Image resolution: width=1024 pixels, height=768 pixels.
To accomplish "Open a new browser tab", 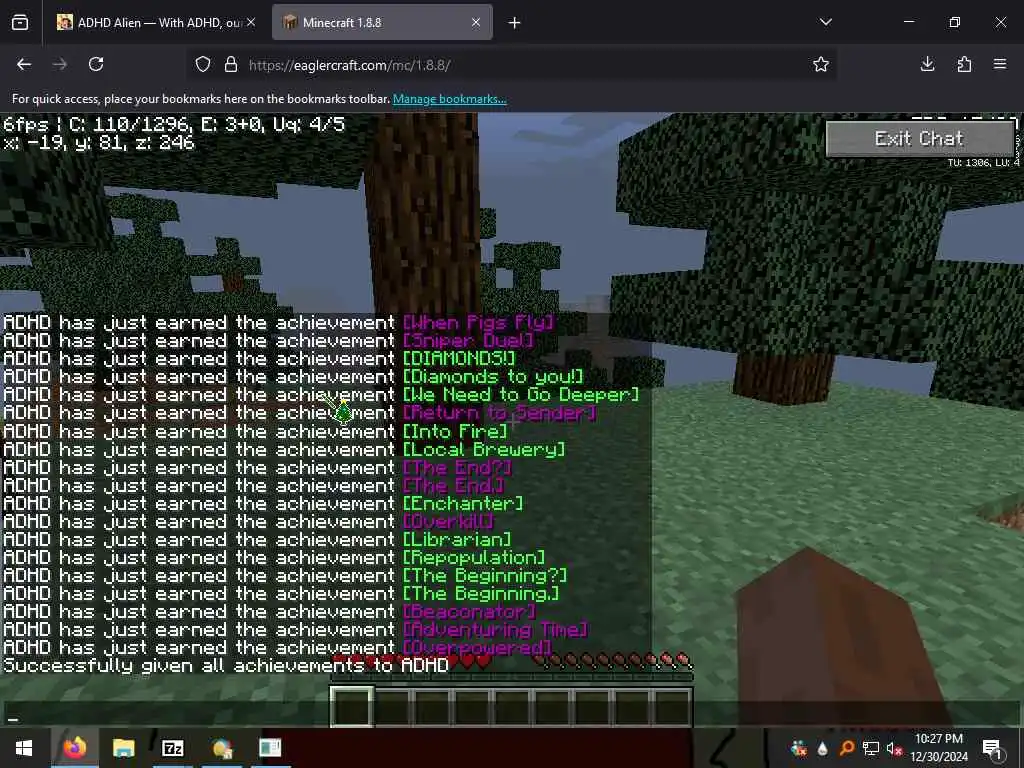I will pyautogui.click(x=515, y=23).
